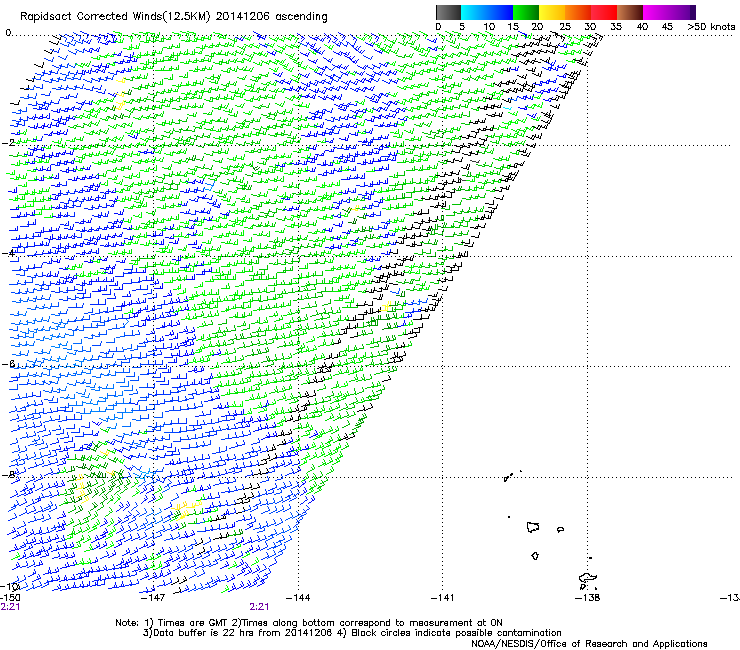
Task: Click the purple '2:21' time near -145
Action: pyautogui.click(x=259, y=607)
